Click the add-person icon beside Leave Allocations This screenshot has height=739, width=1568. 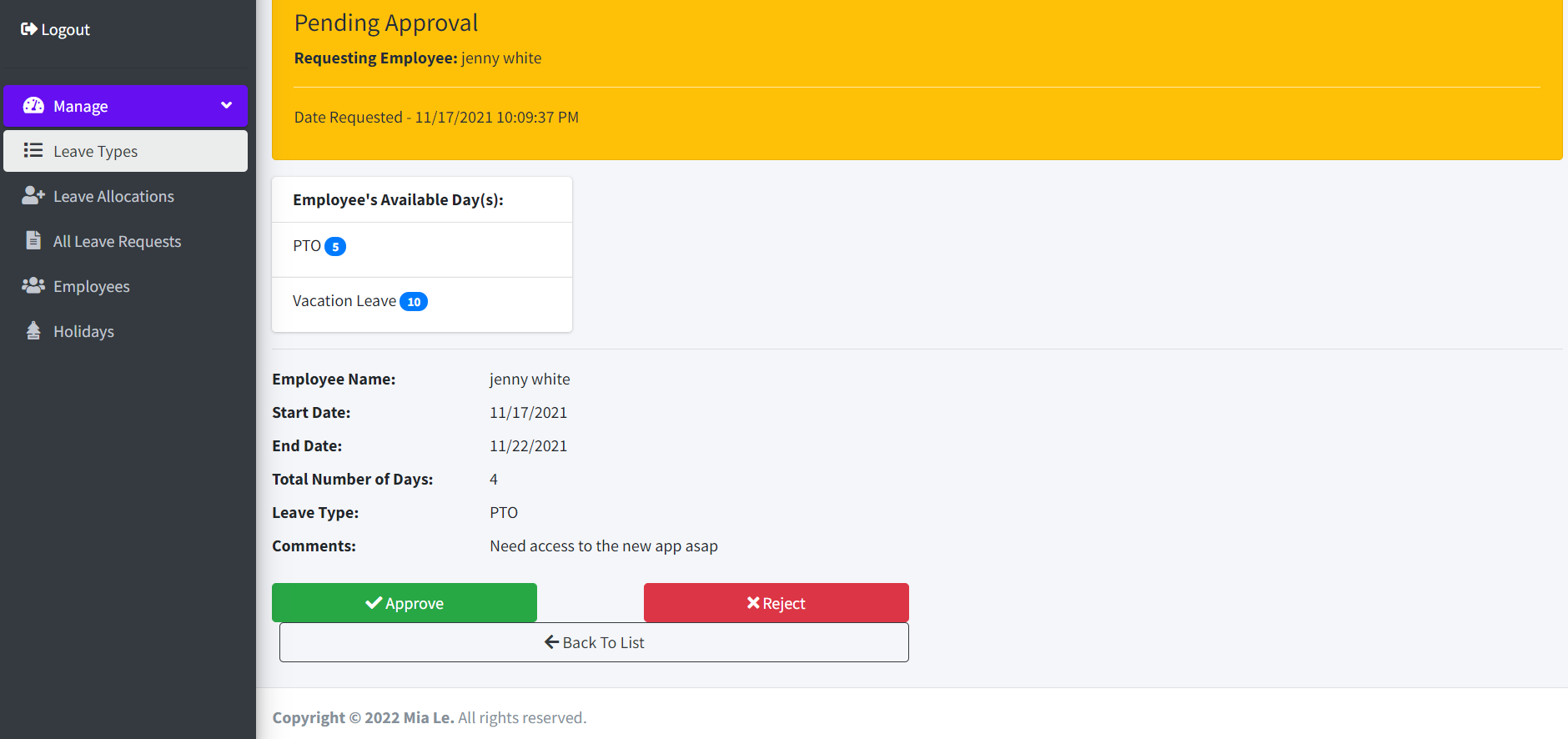pos(33,195)
